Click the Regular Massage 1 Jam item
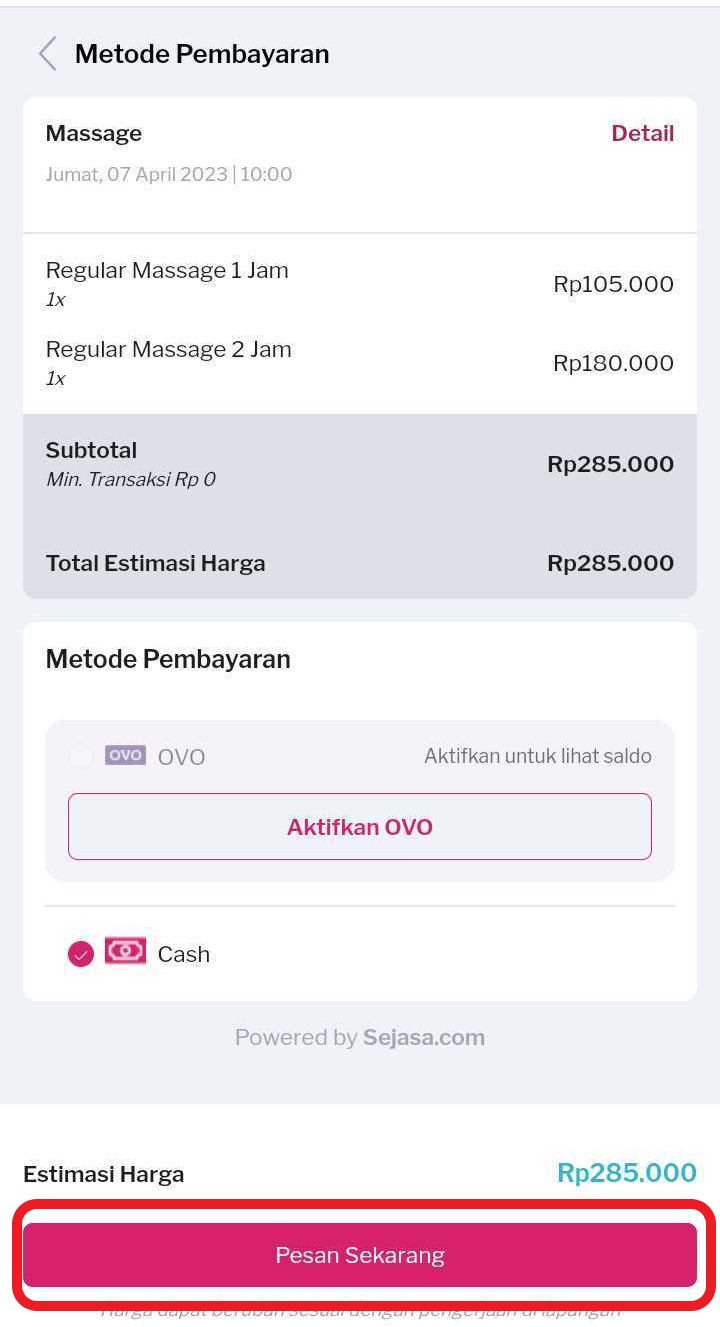The height and width of the screenshot is (1327, 720). [167, 271]
